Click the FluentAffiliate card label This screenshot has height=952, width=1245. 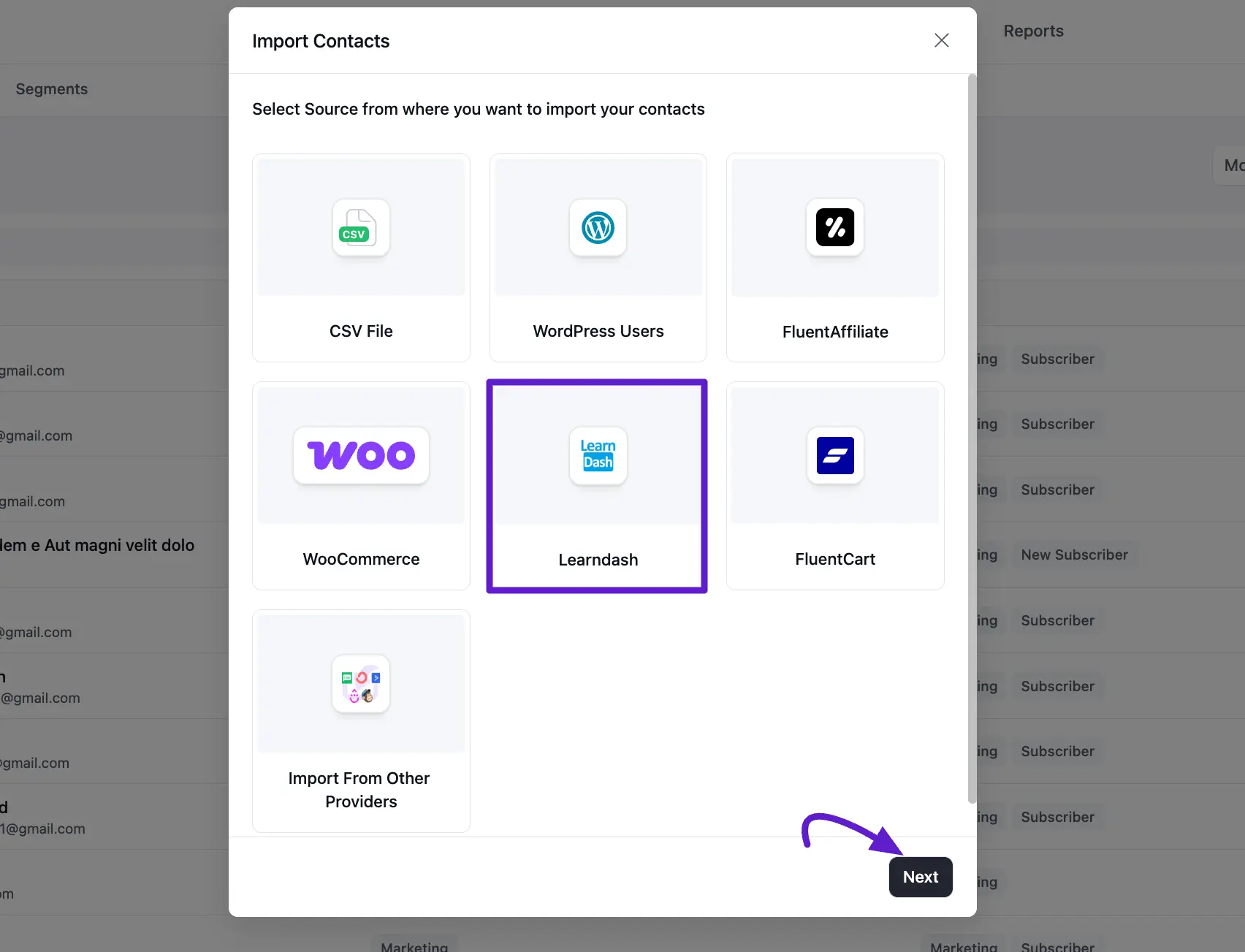[835, 332]
